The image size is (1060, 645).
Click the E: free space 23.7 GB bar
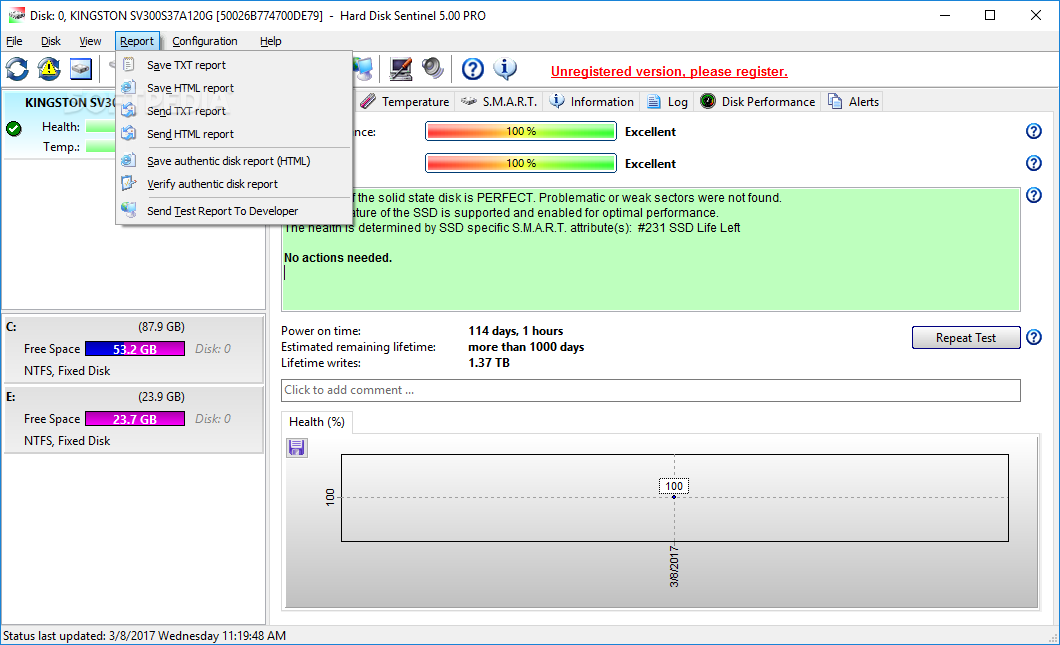pos(135,419)
